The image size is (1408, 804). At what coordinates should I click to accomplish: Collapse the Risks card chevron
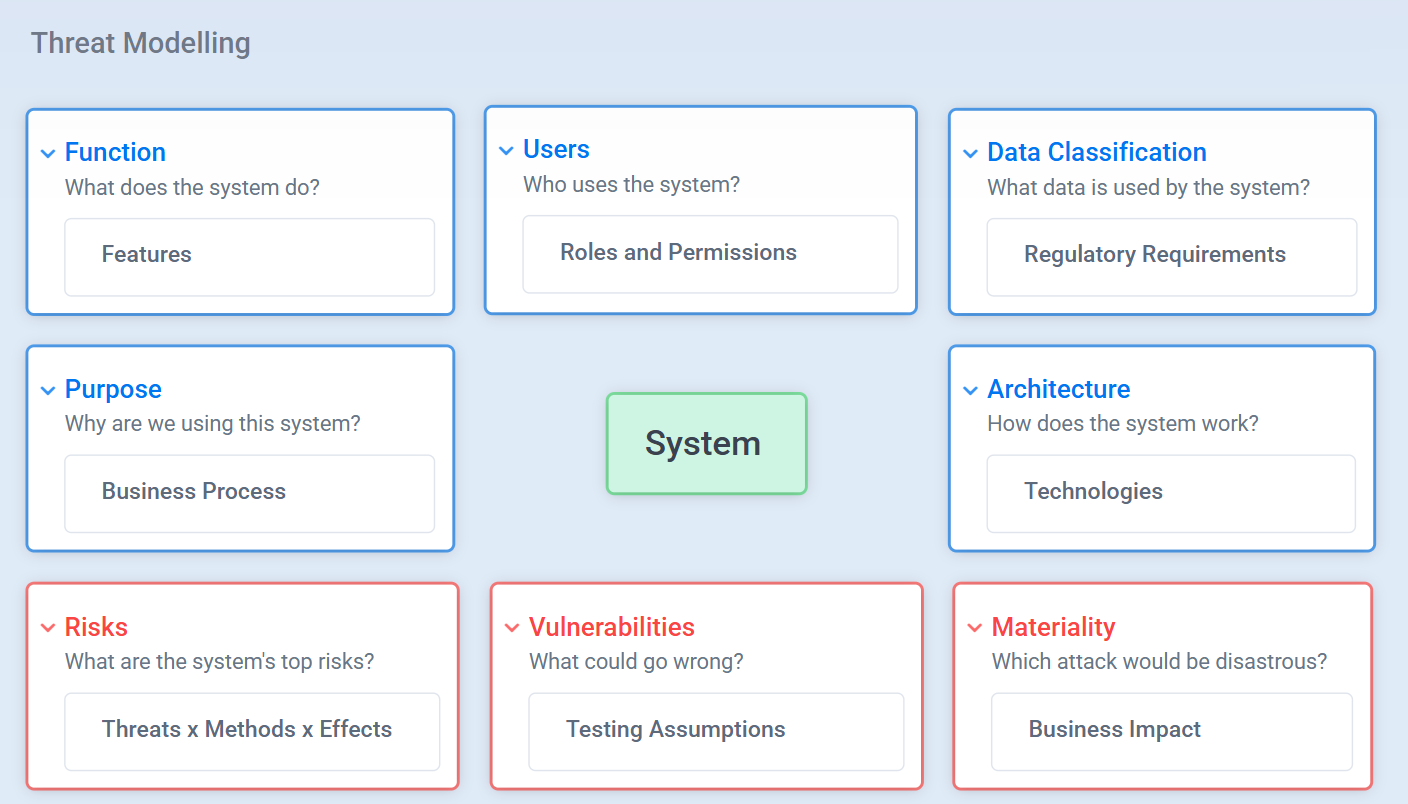coord(48,628)
